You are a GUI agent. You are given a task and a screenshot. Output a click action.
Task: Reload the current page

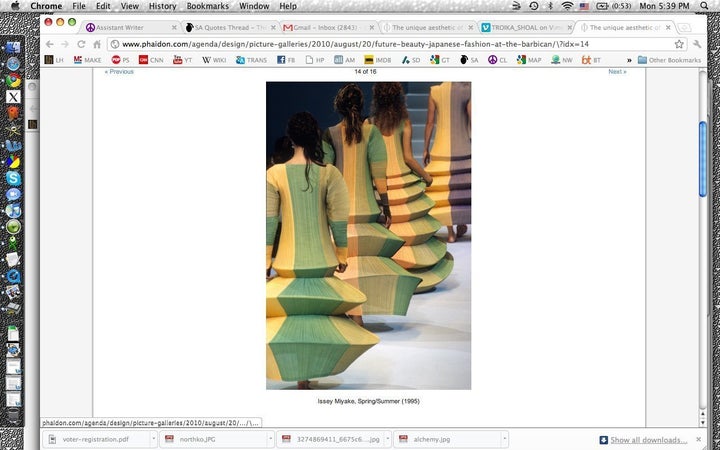[81, 44]
